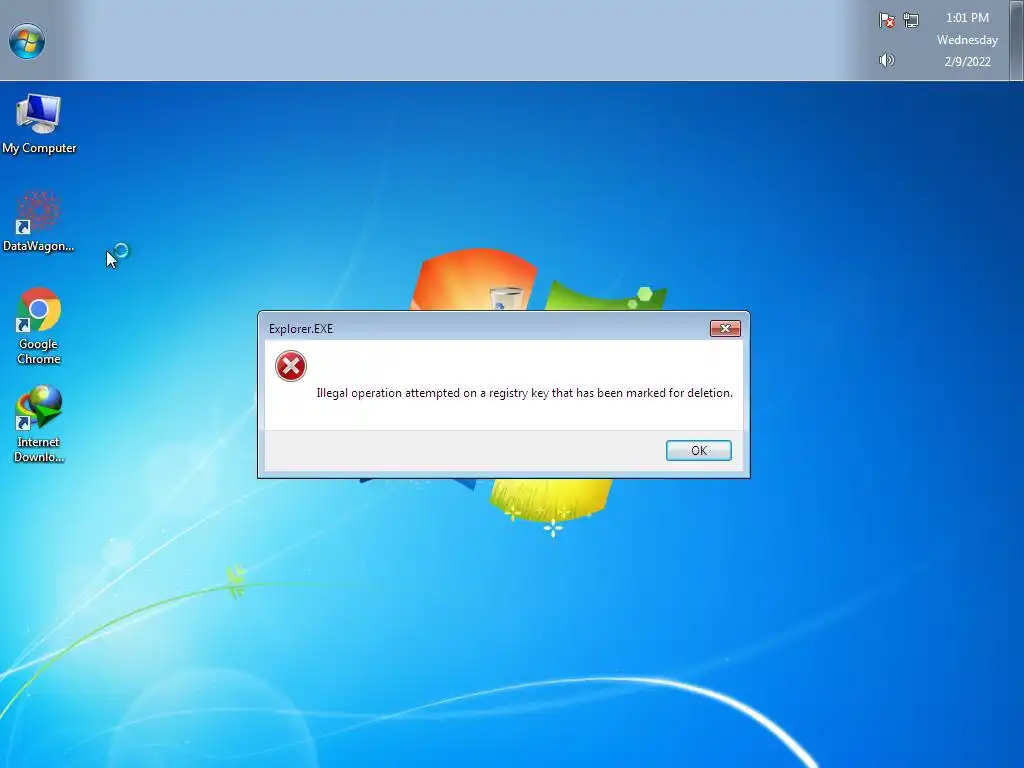The image size is (1024, 768).
Task: Click OK in the Explorer.EXE dialog
Action: click(698, 451)
